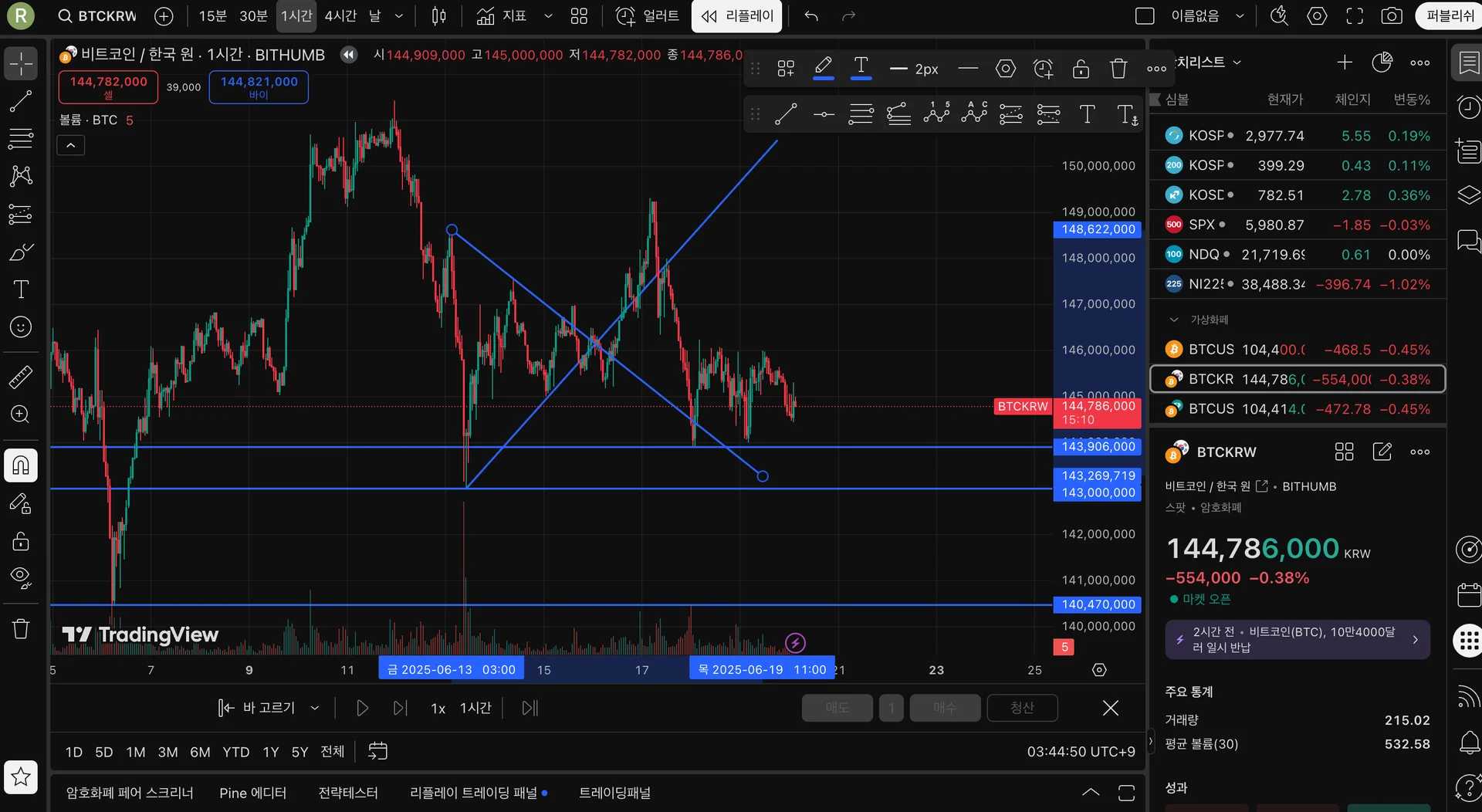Take a chart snapshot with camera icon
The height and width of the screenshot is (812, 1482).
coord(1392,16)
